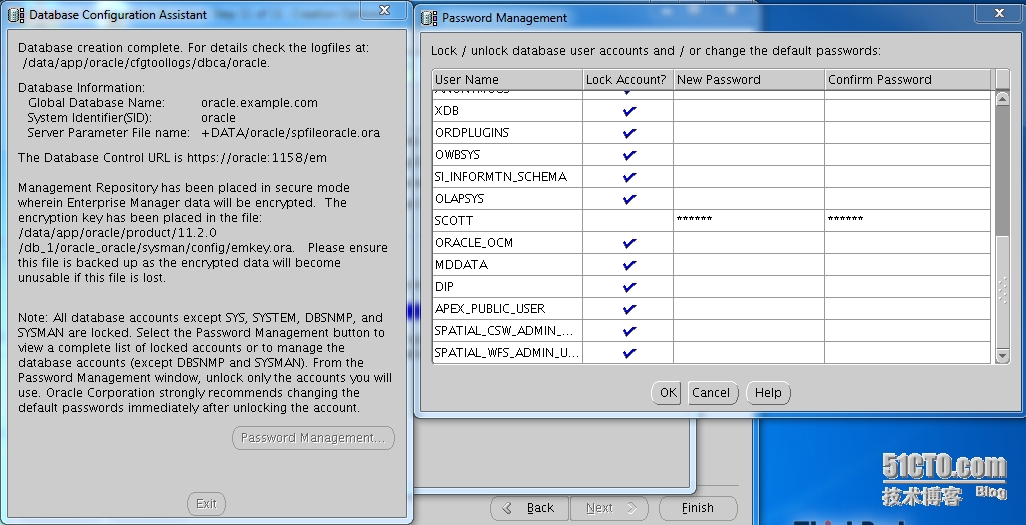Screen dimensions: 1026x525
Task: Edit SCOTT Confirm Password field
Action: (x=908, y=221)
